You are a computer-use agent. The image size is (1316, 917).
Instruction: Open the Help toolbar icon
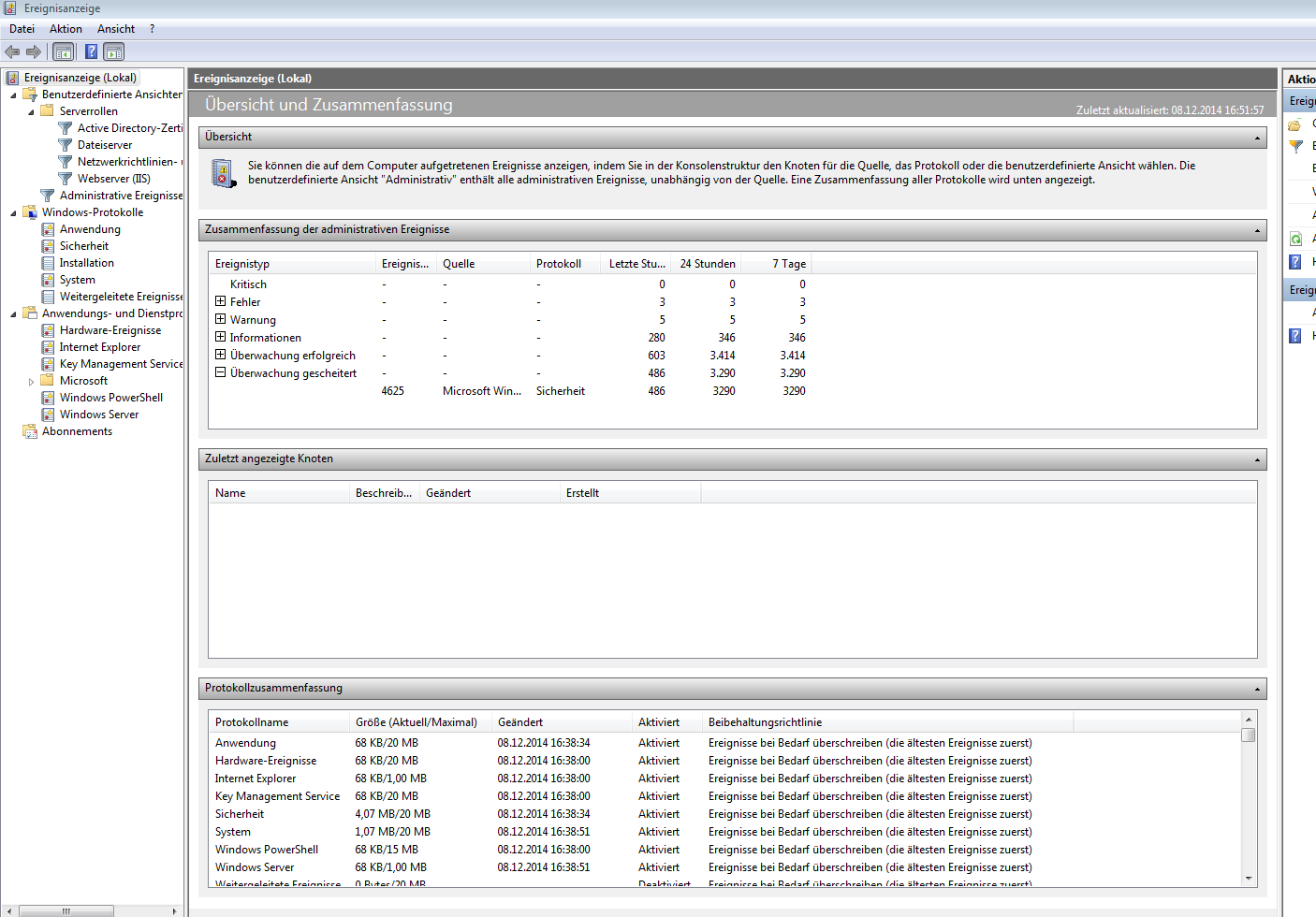tap(91, 51)
